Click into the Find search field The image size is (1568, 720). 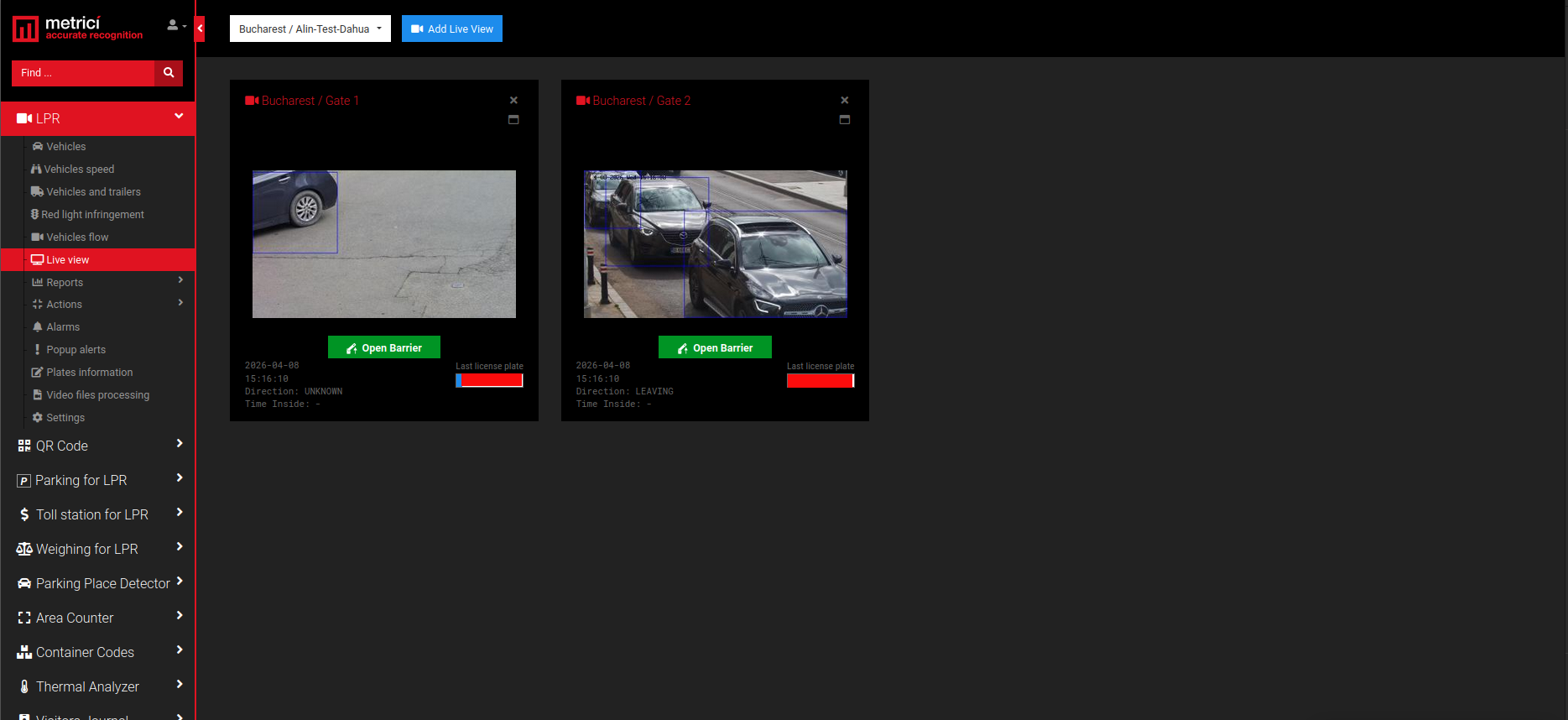coord(83,73)
